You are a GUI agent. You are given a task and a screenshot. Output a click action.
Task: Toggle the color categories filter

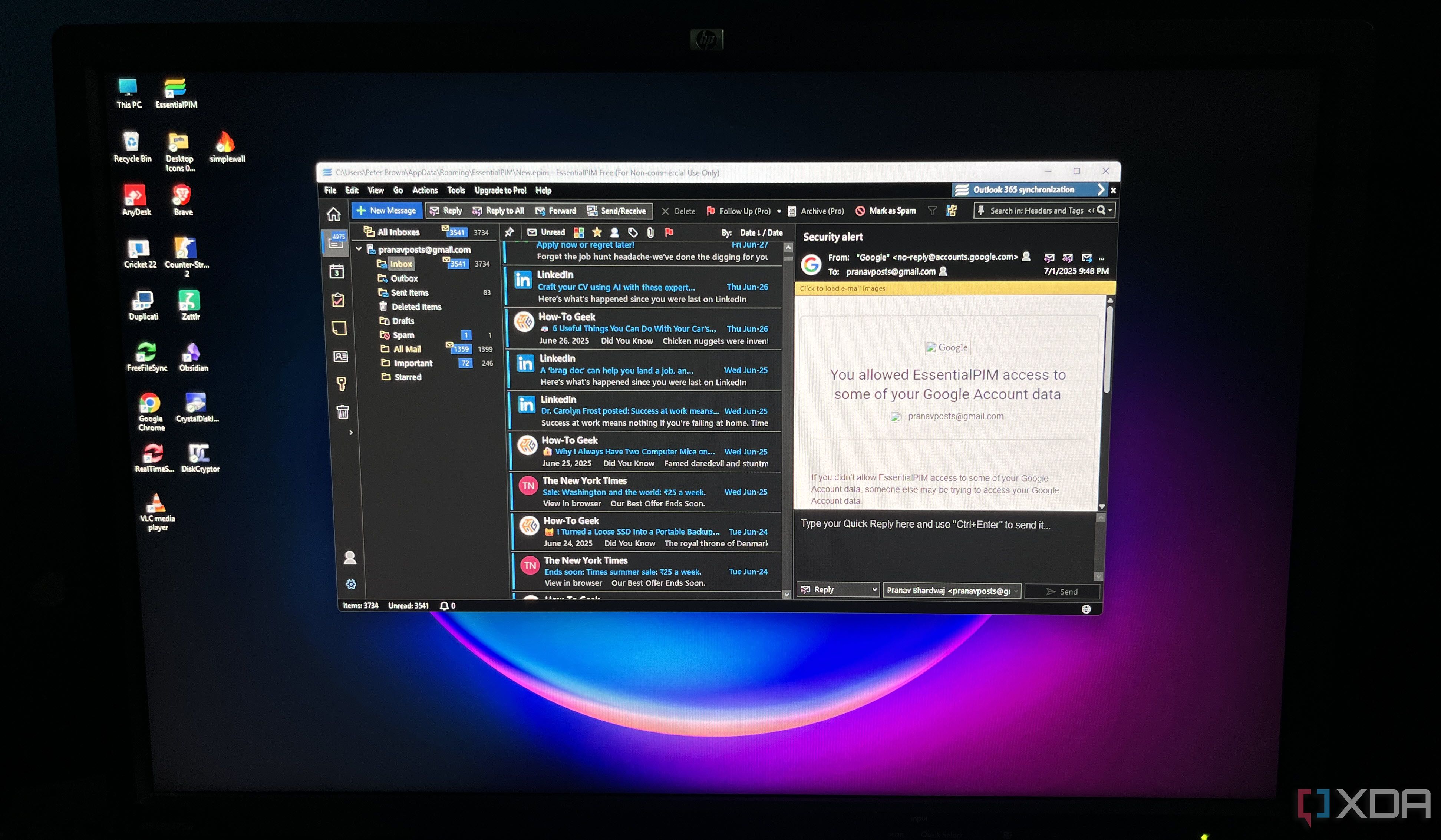[x=579, y=232]
